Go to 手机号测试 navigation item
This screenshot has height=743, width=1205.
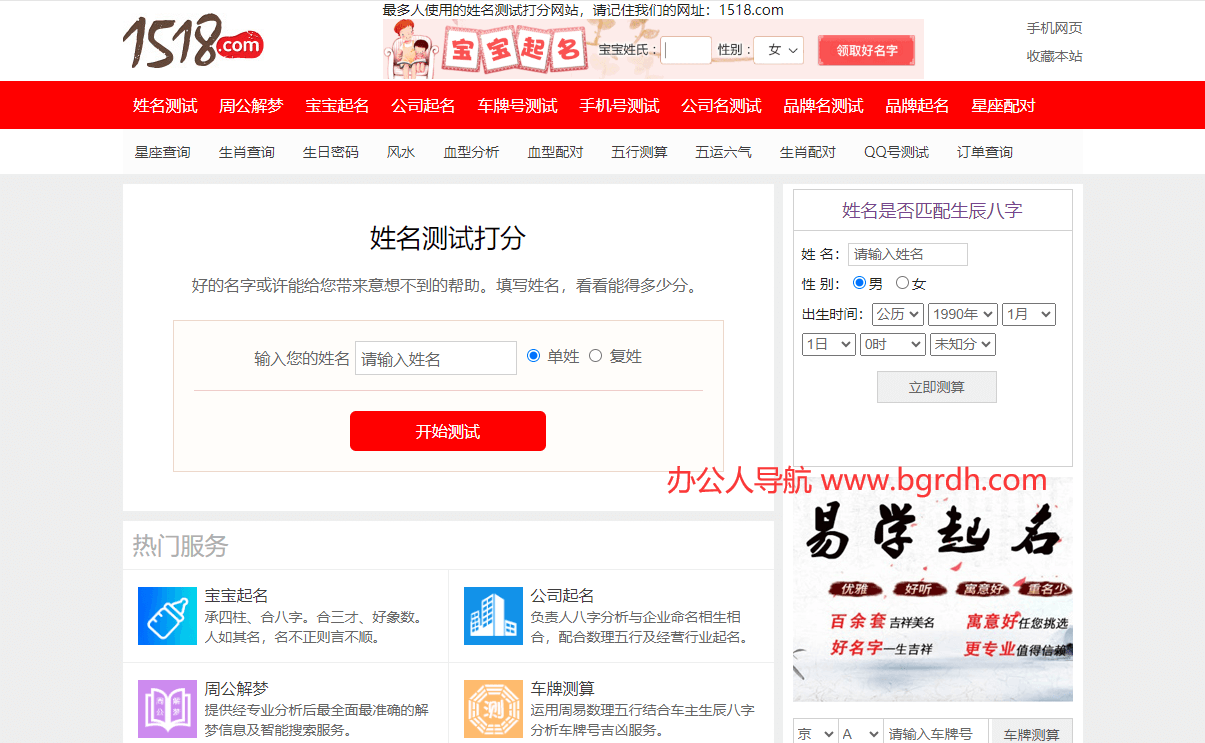tap(619, 106)
